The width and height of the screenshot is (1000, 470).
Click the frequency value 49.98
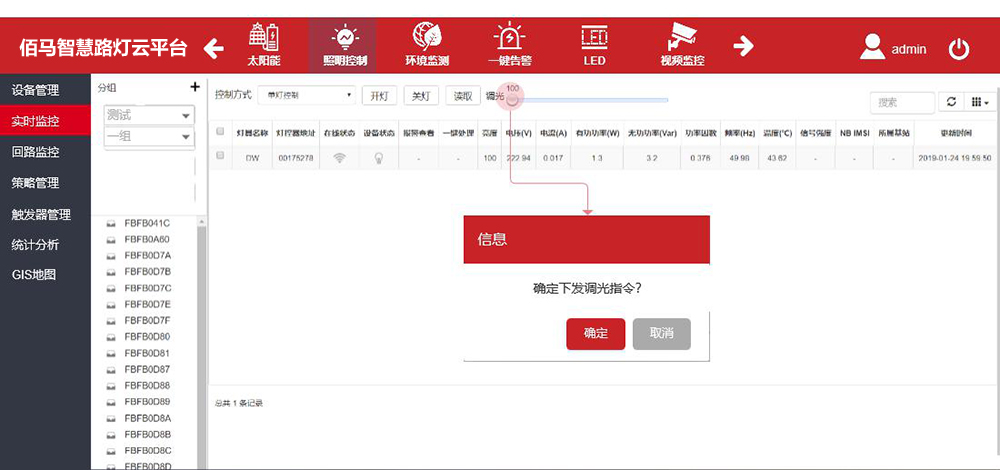coord(740,158)
